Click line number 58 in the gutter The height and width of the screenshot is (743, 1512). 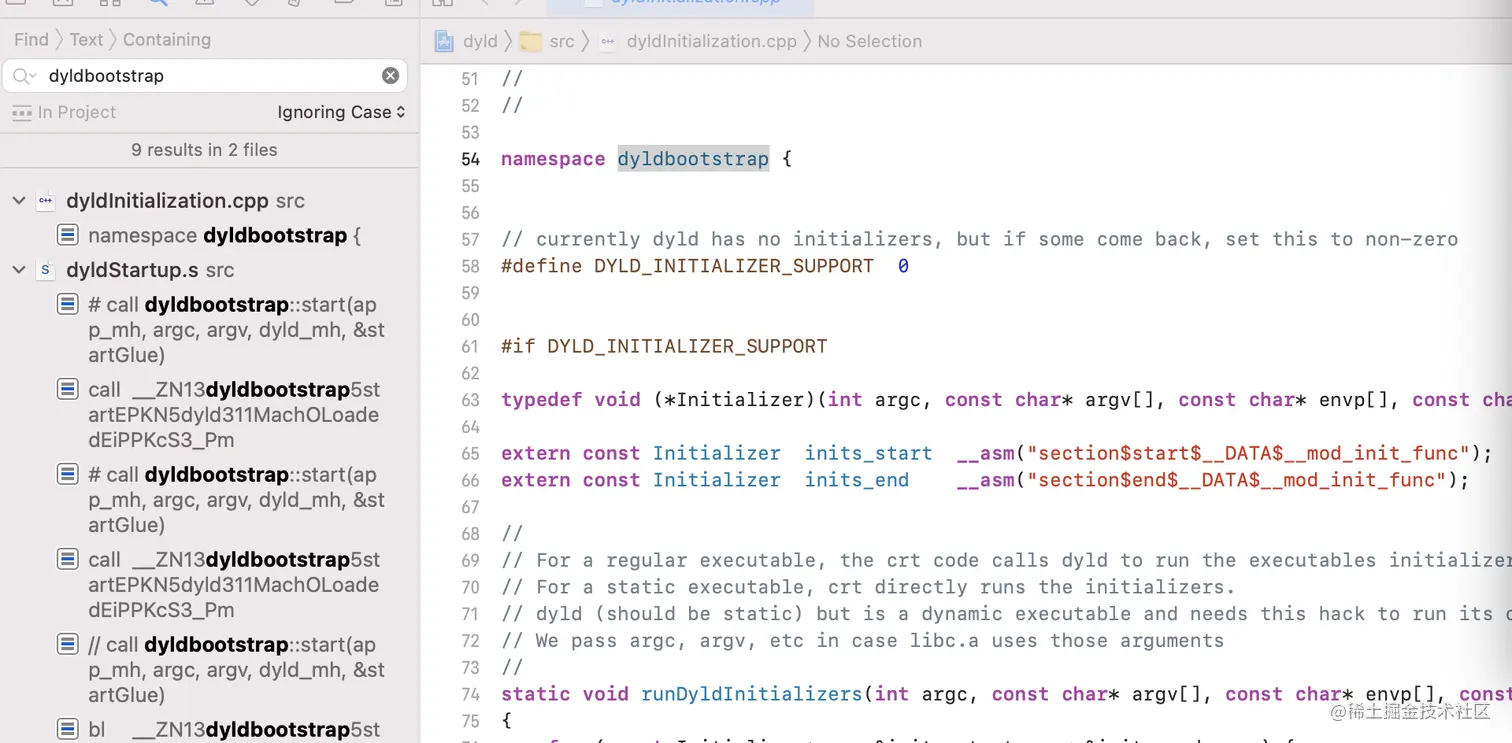point(470,266)
